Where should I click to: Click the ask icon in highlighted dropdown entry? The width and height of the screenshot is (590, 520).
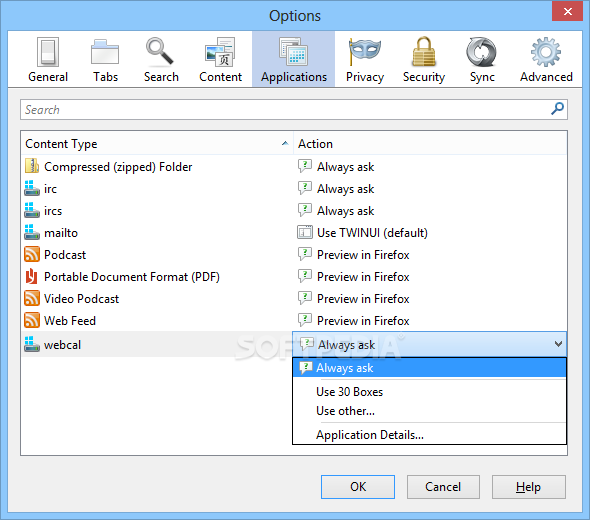[306, 368]
